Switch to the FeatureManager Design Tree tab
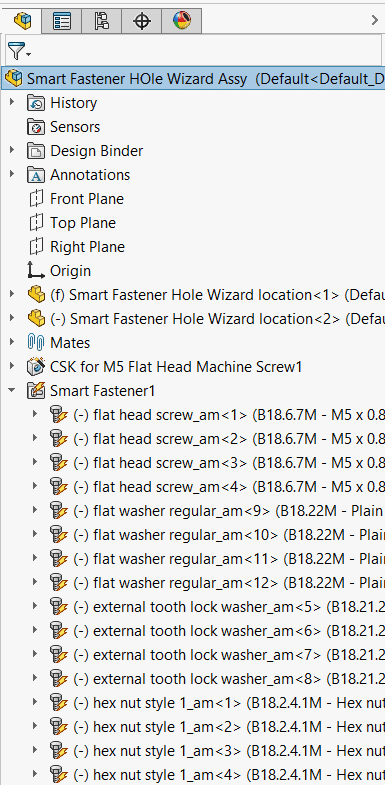385x785 pixels. click(22, 21)
